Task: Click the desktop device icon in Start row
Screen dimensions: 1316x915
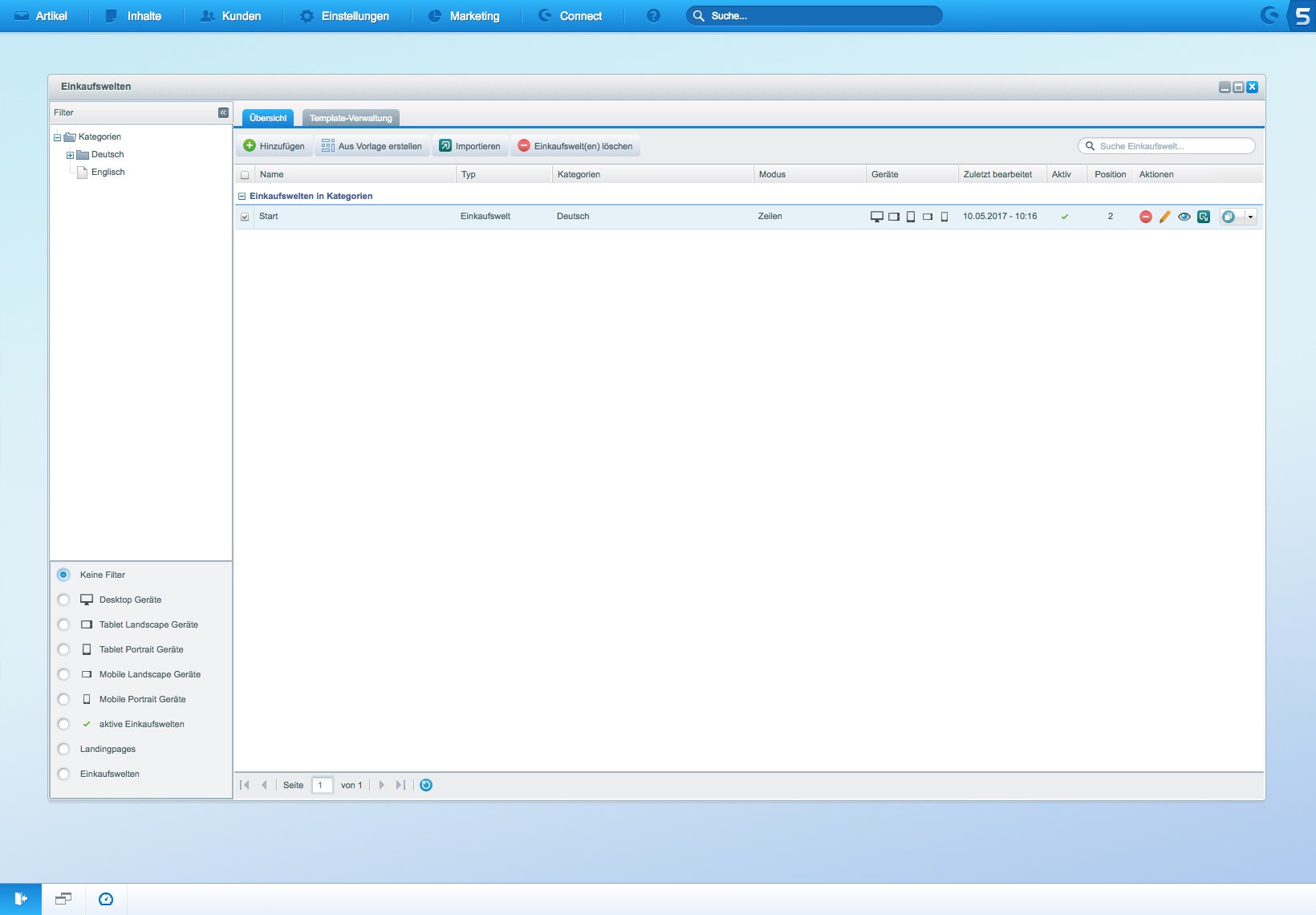Action: pyautogui.click(x=877, y=217)
